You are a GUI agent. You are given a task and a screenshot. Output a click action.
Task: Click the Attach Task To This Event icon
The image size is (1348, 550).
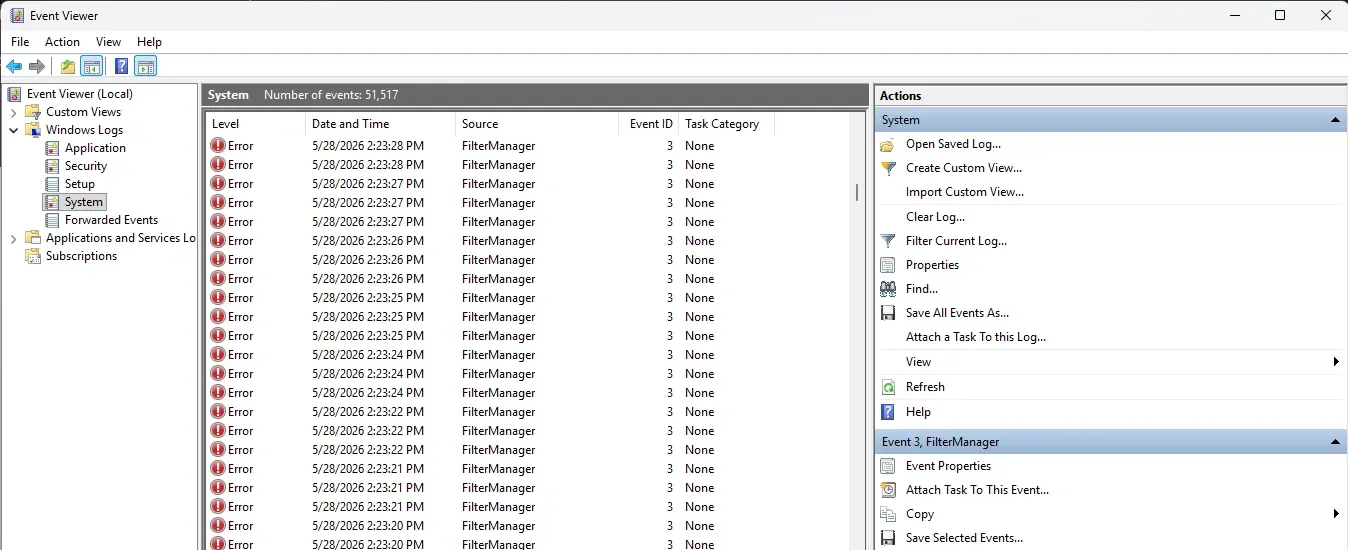(x=888, y=490)
